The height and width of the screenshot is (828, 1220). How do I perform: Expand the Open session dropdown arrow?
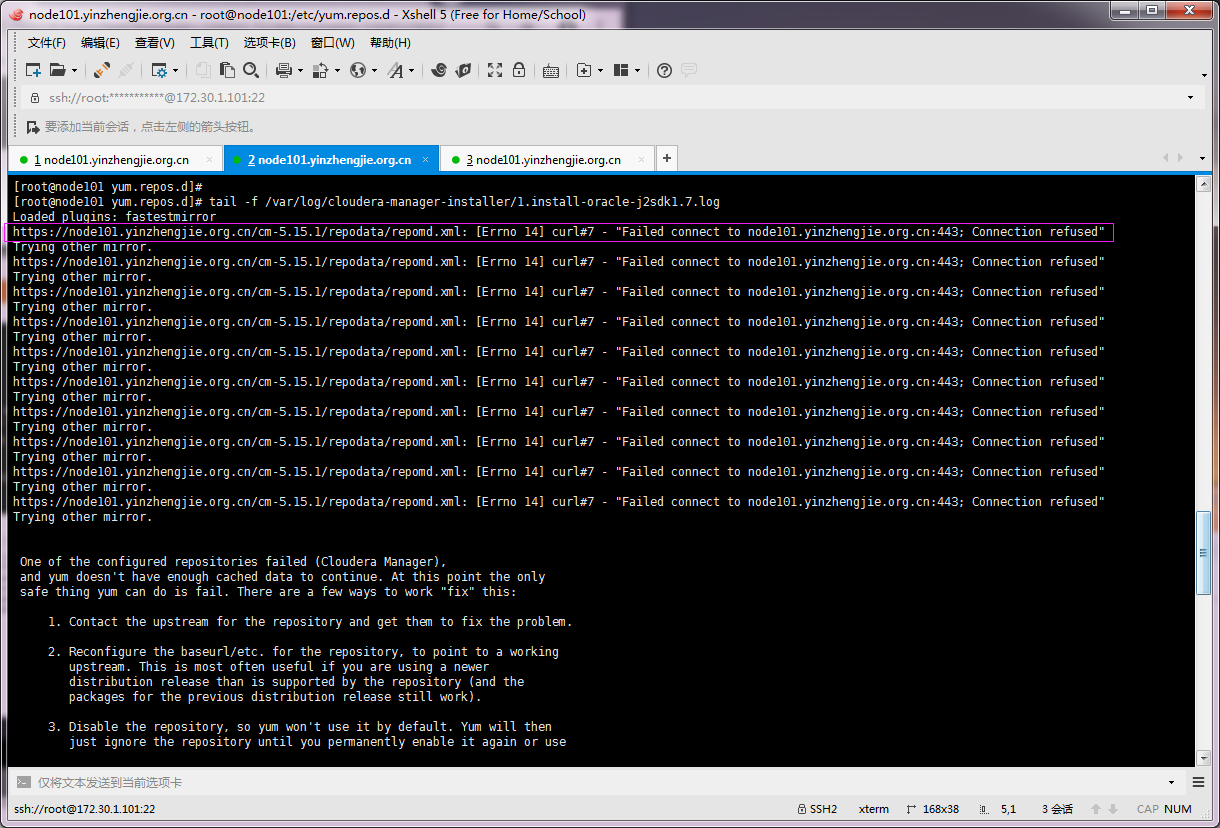click(x=74, y=71)
